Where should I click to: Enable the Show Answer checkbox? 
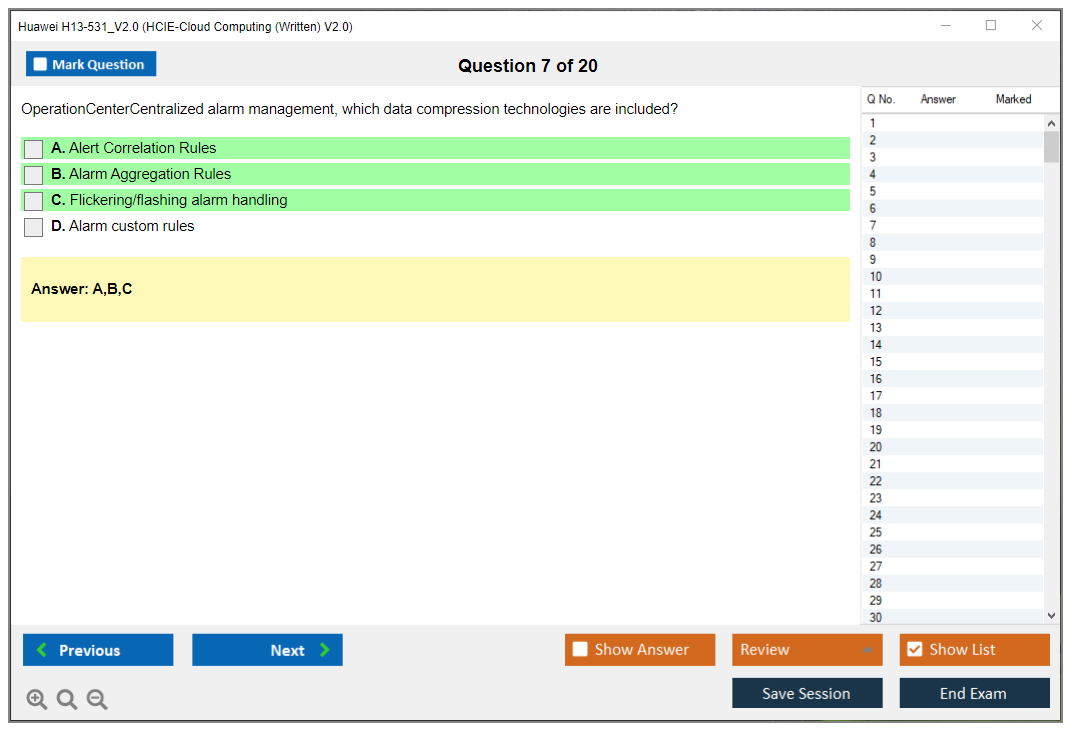point(581,650)
